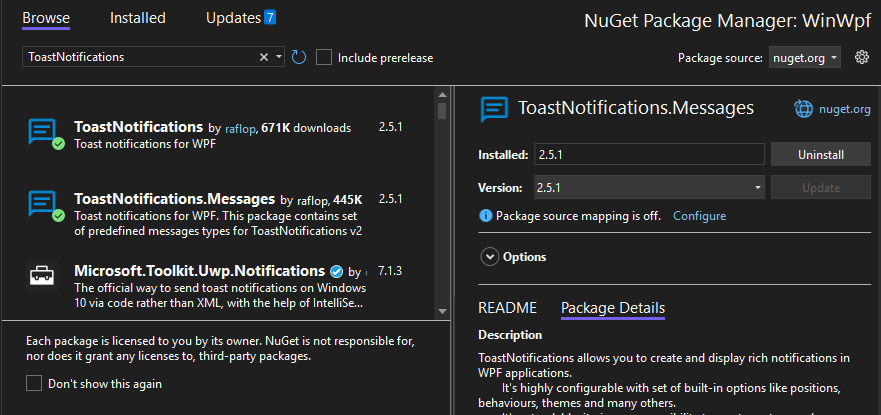
Task: Open the Configure source mapping link
Action: 699,216
